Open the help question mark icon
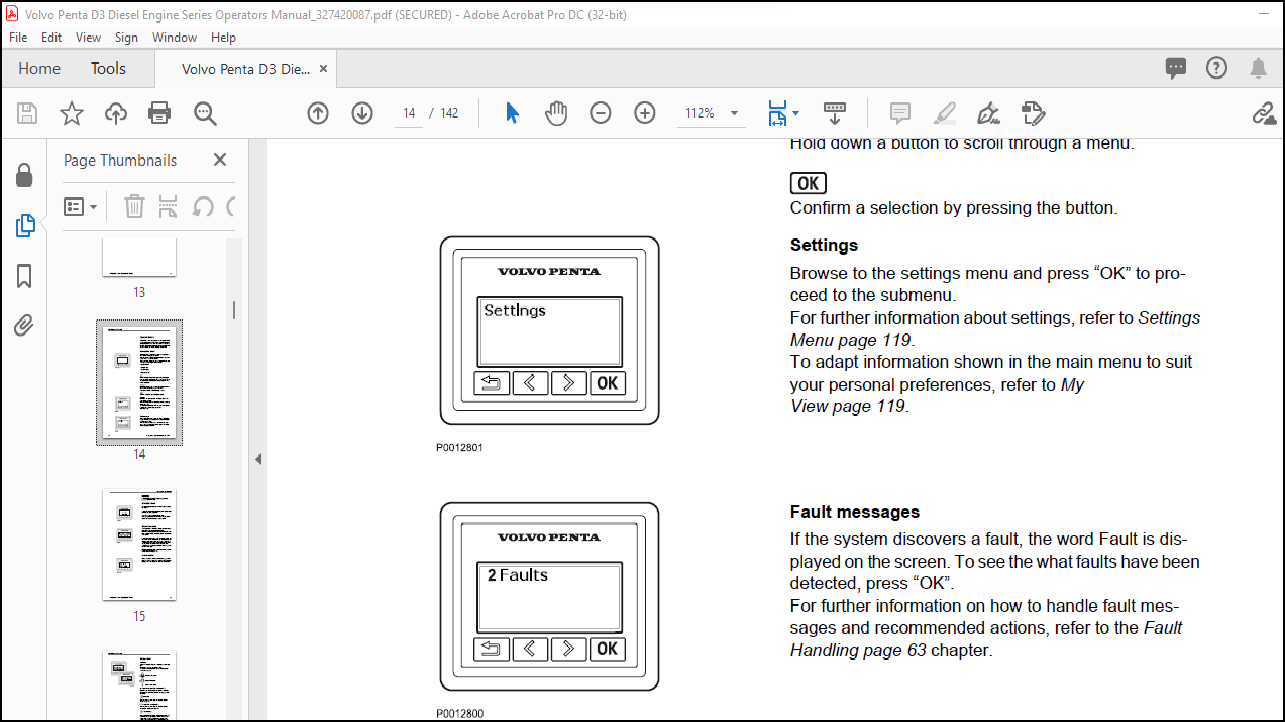Screen dimensions: 1285x722 [1216, 68]
